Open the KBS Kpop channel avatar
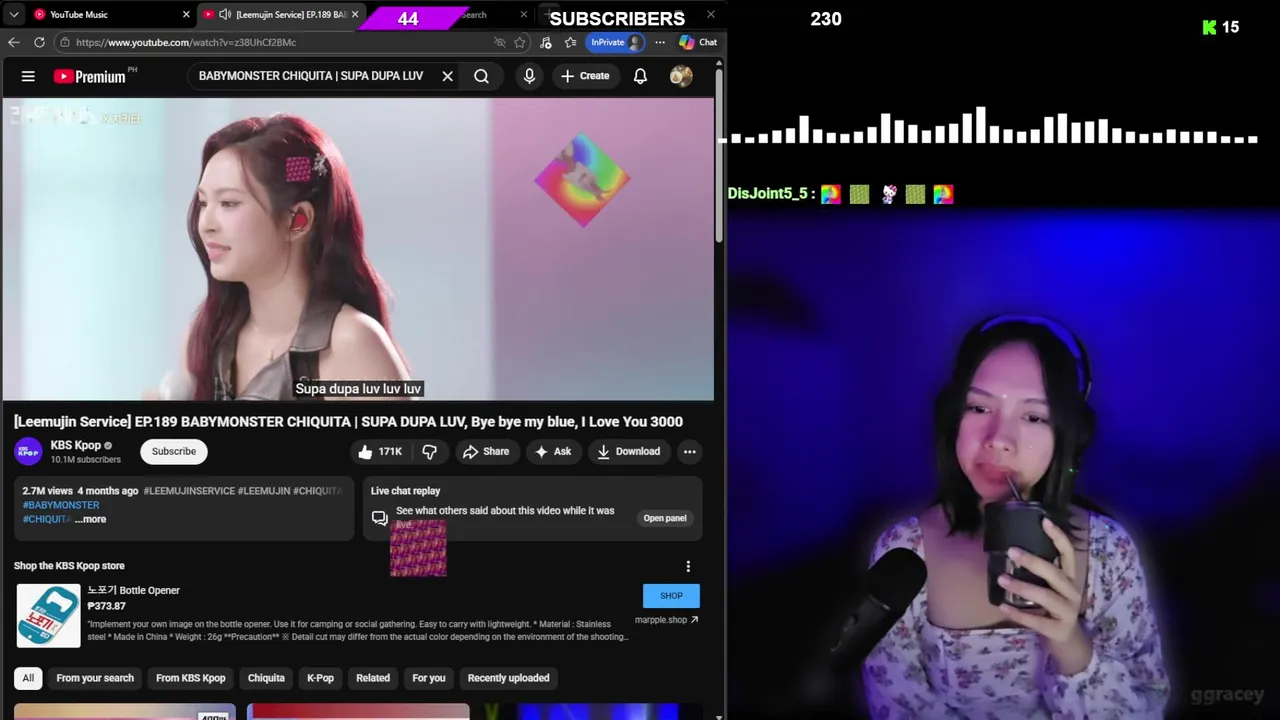 tap(28, 451)
